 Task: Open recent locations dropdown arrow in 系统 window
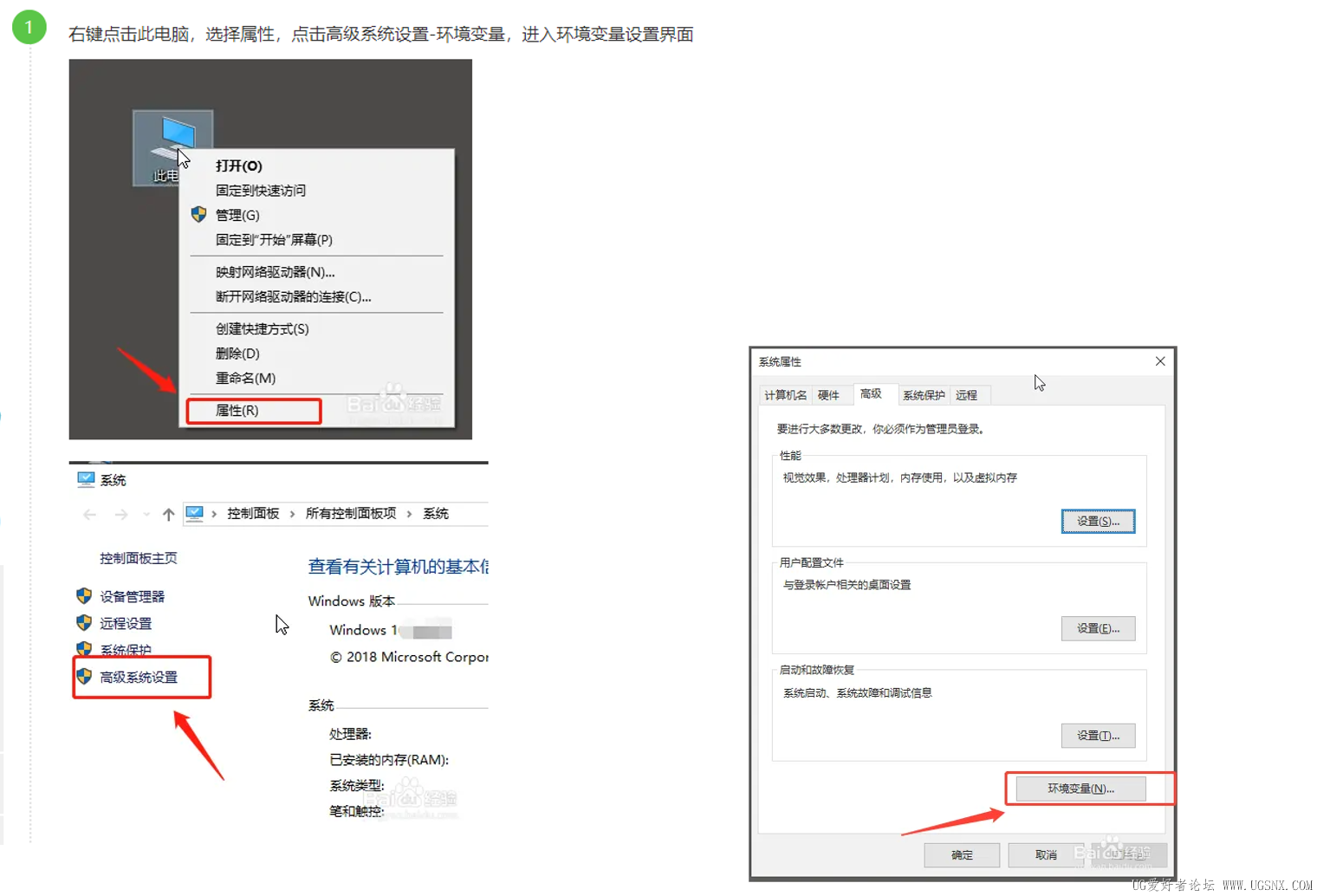click(146, 514)
